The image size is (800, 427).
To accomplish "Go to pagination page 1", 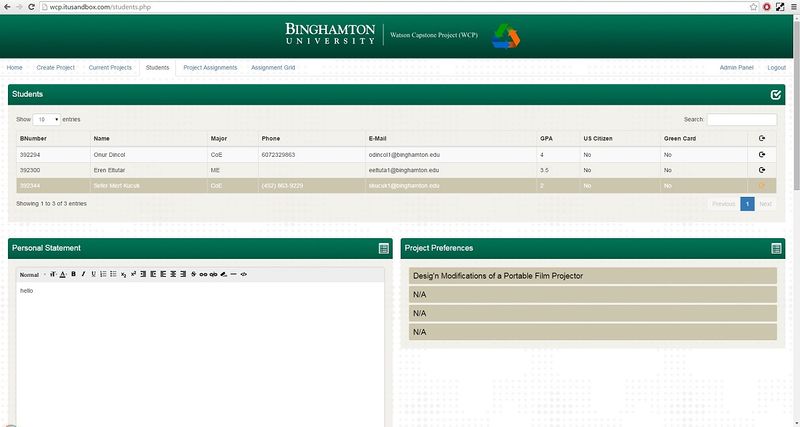I will click(x=746, y=203).
